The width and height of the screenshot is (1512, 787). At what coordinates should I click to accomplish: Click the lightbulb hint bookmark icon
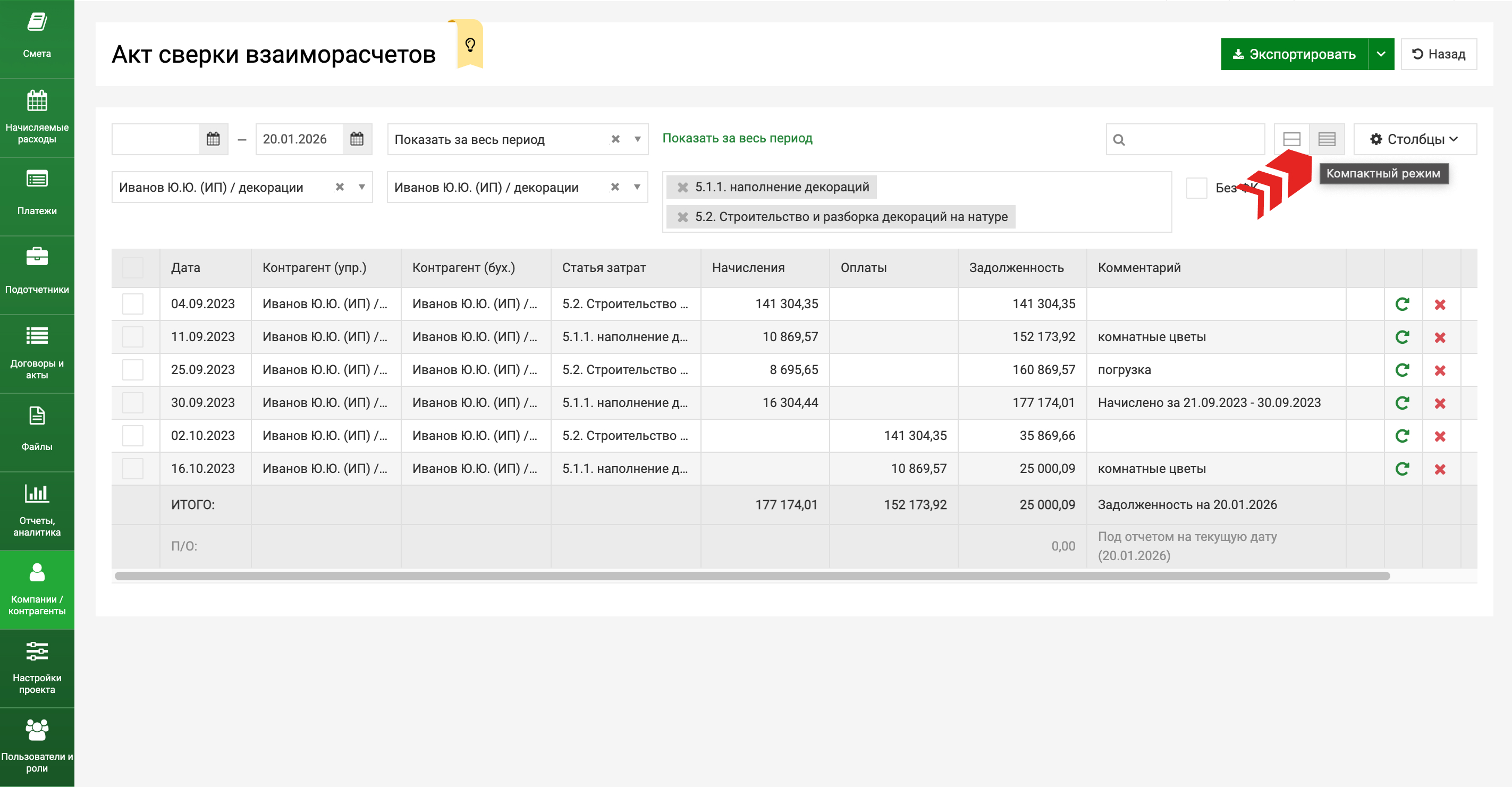470,45
